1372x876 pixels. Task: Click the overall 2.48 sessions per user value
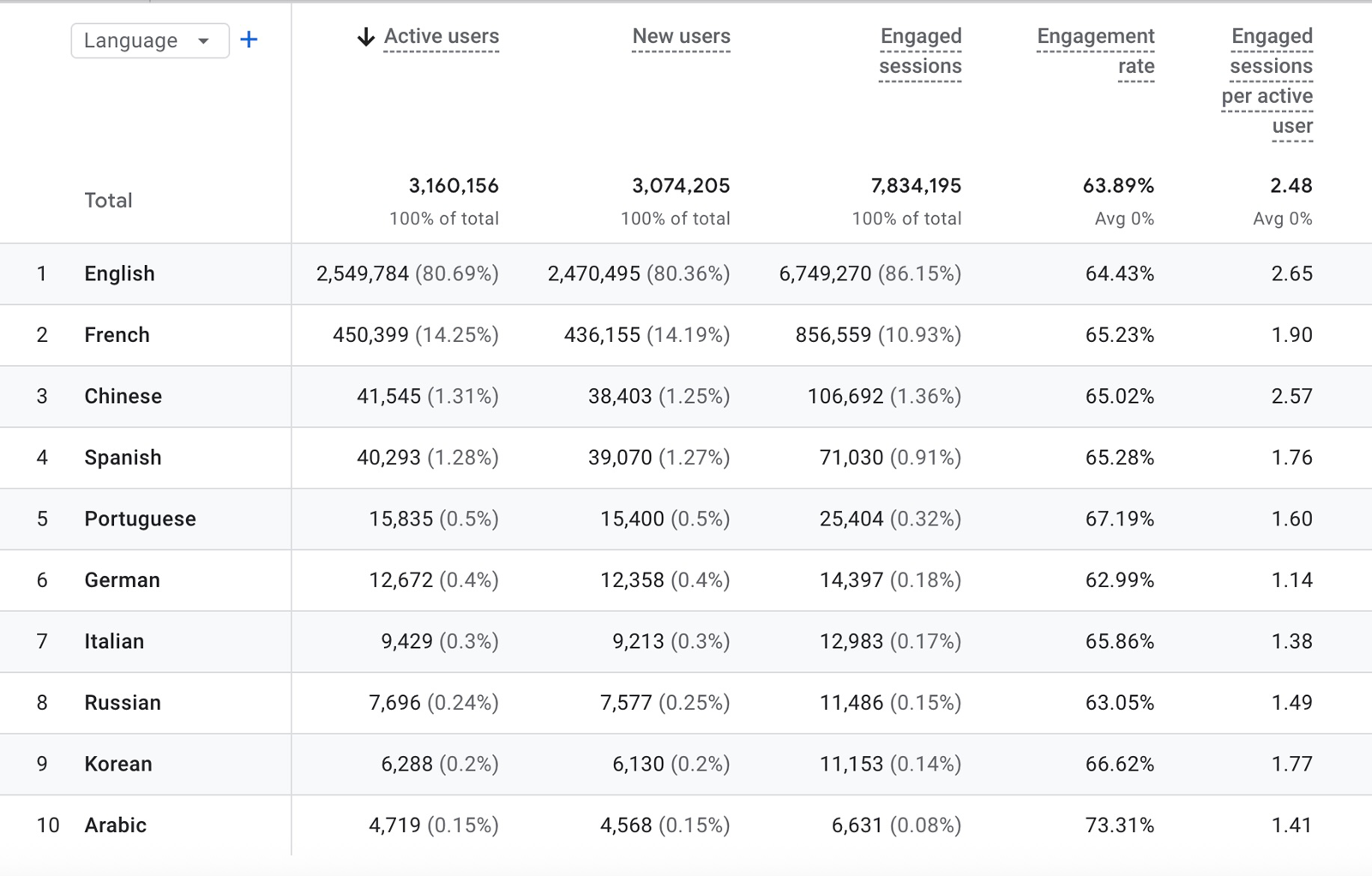(1291, 186)
